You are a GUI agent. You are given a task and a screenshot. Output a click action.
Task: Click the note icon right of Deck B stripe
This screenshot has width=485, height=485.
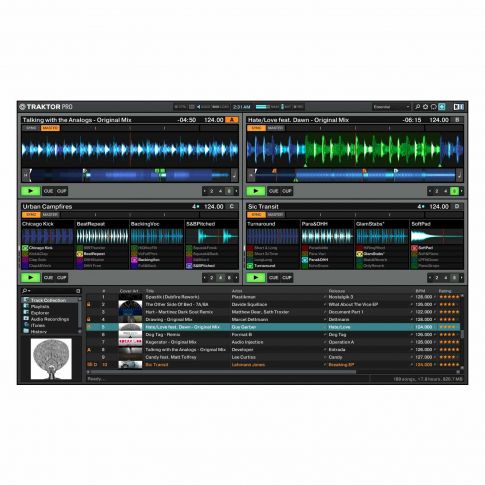(459, 175)
